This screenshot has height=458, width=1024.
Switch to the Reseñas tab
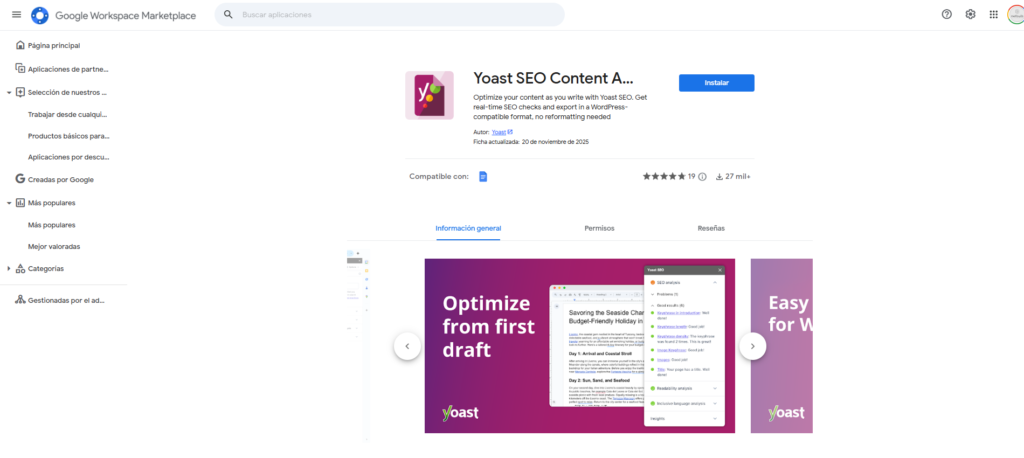click(x=711, y=229)
